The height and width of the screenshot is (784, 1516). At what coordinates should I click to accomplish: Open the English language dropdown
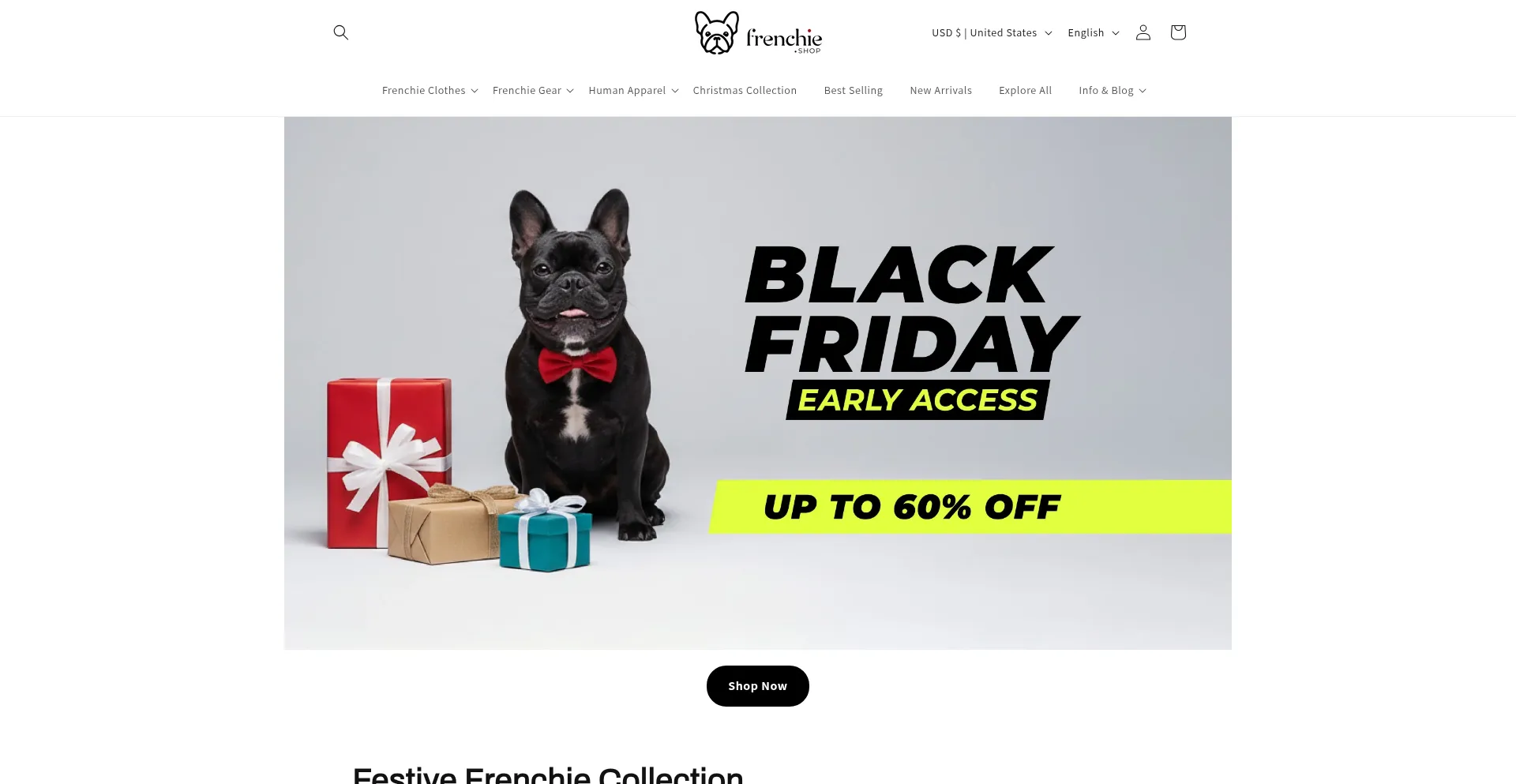click(1094, 32)
